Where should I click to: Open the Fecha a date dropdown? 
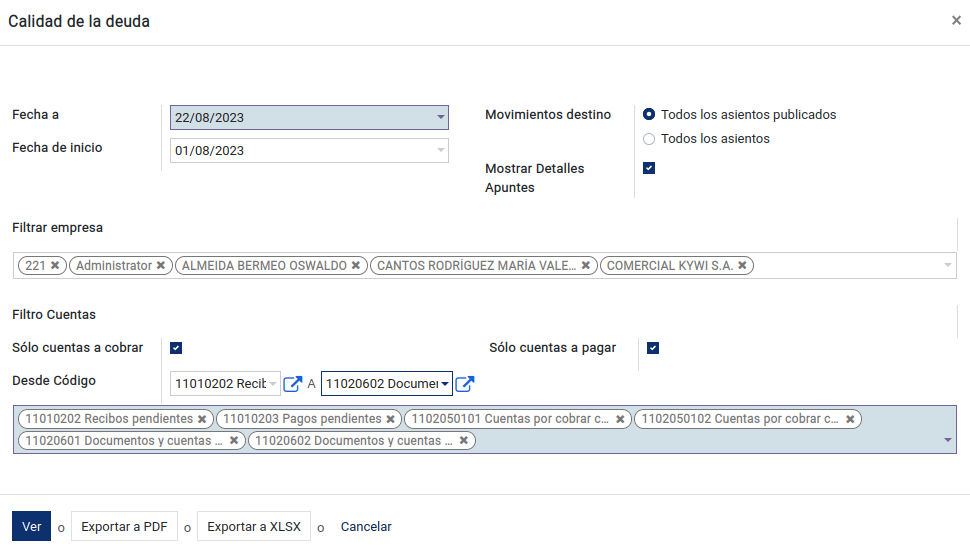click(x=440, y=117)
